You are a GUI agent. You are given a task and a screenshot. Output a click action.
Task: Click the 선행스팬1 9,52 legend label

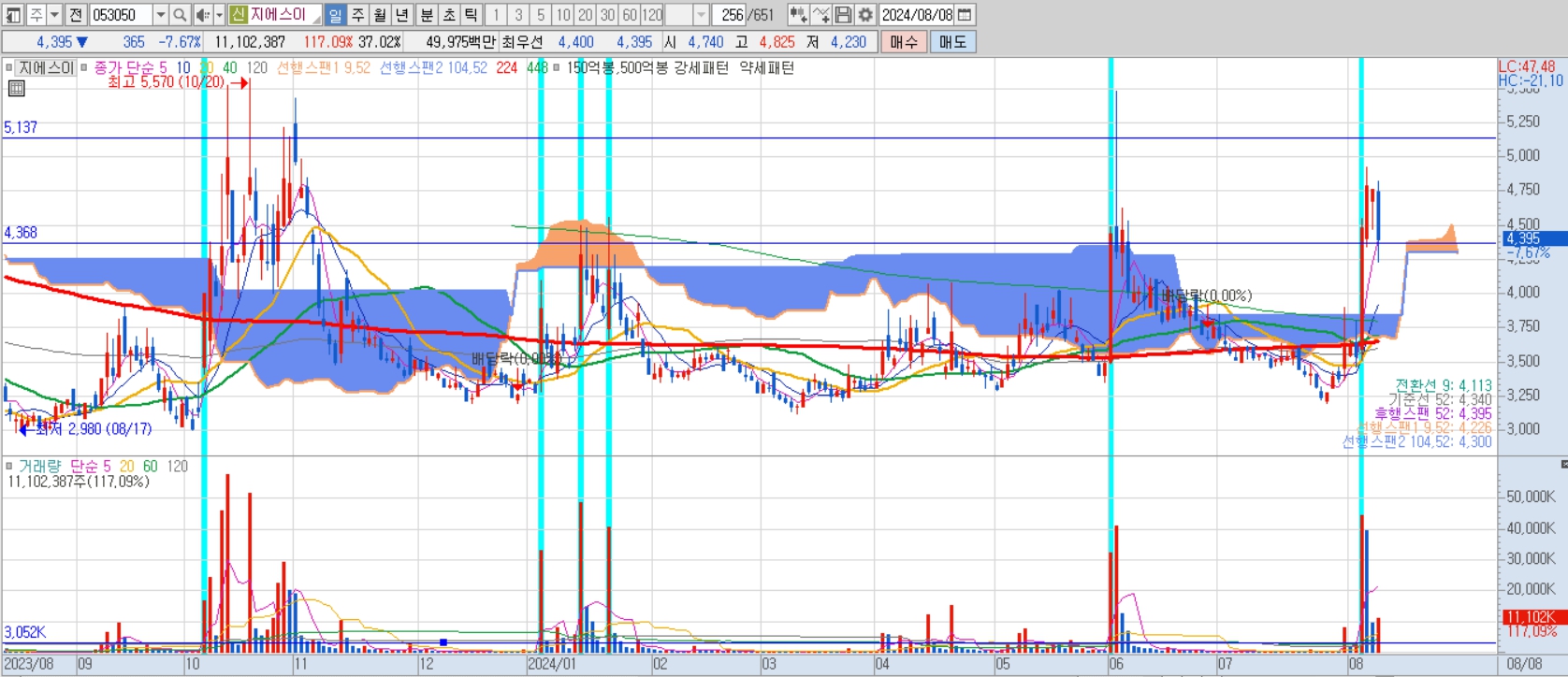[323, 67]
